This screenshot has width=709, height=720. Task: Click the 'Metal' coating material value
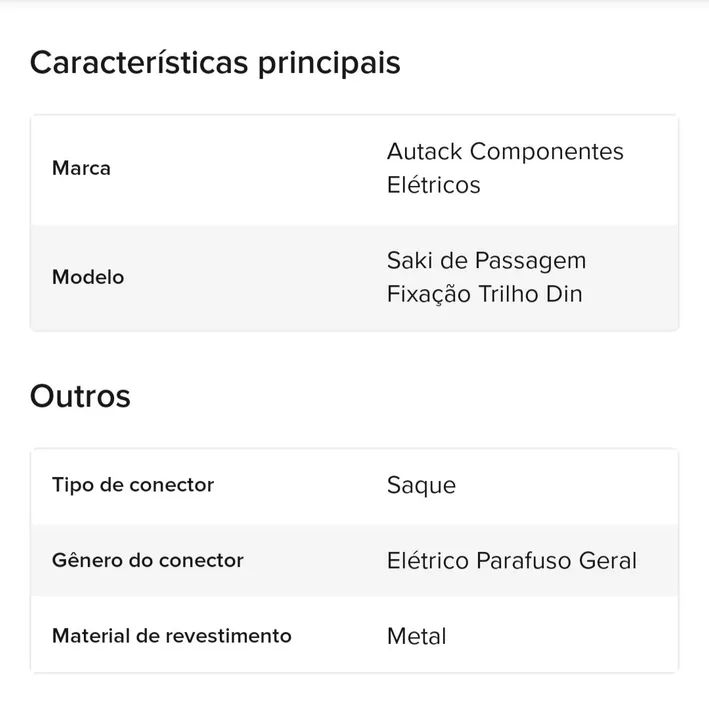(x=416, y=636)
